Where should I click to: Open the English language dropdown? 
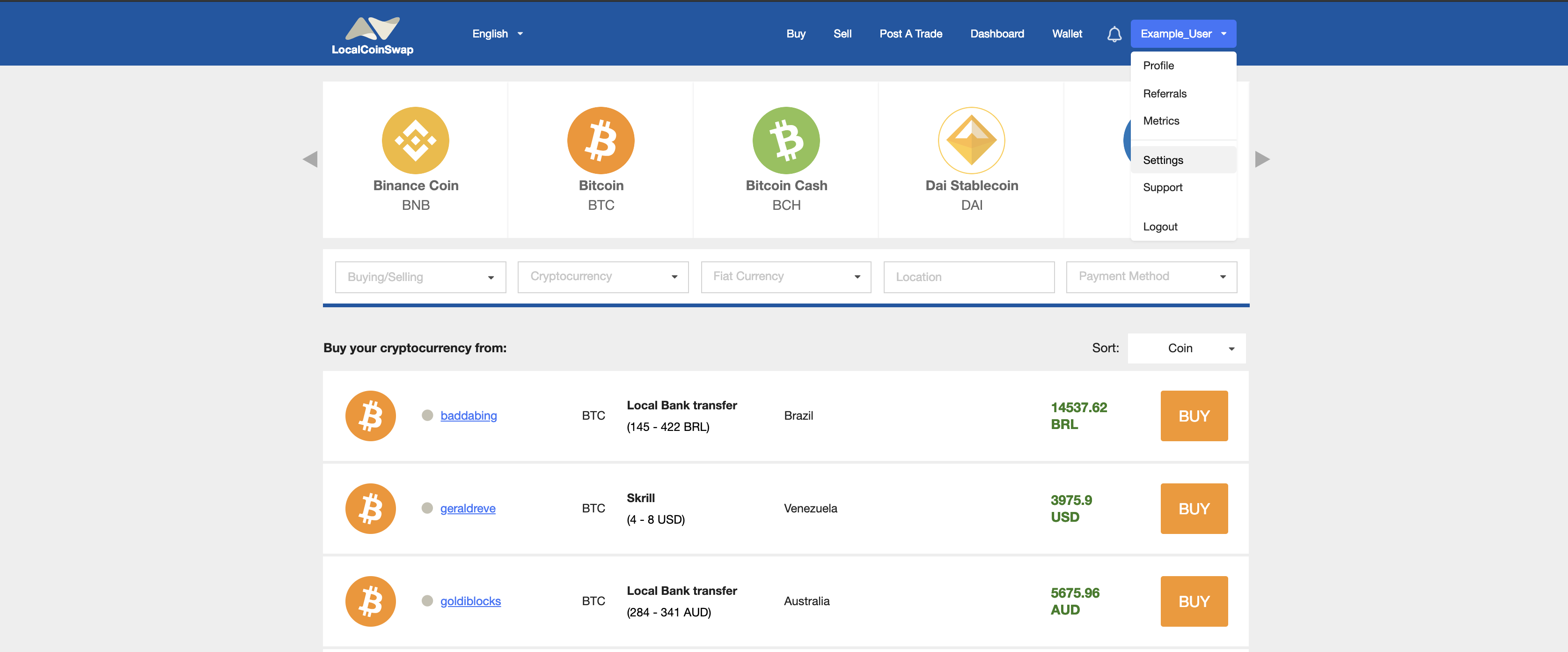(497, 34)
